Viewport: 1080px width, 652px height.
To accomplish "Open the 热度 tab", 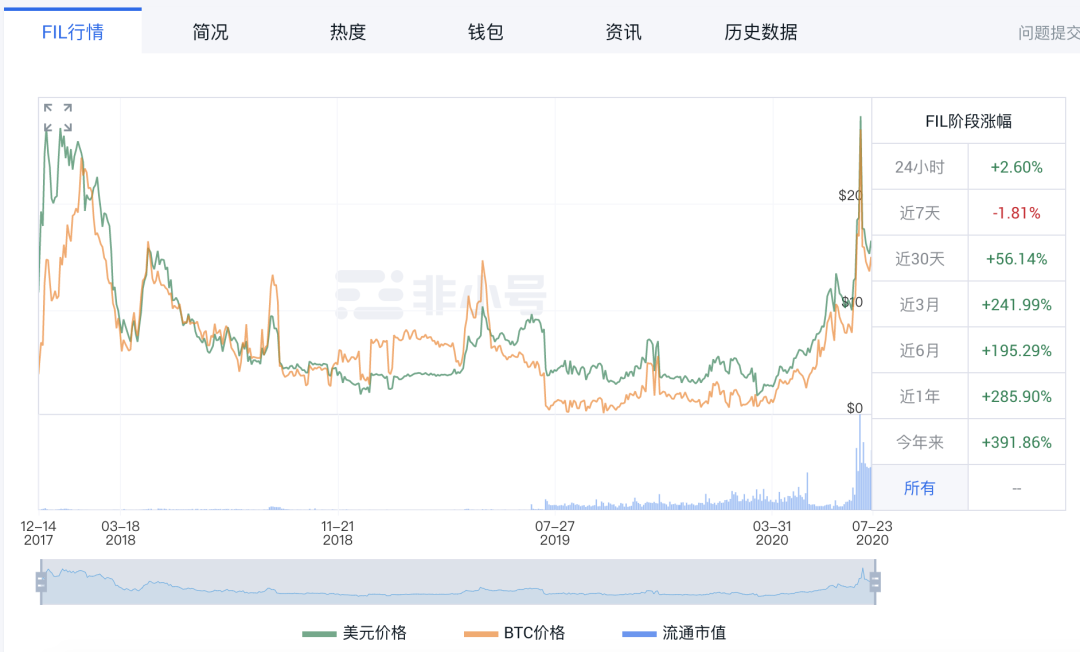I will coord(348,32).
